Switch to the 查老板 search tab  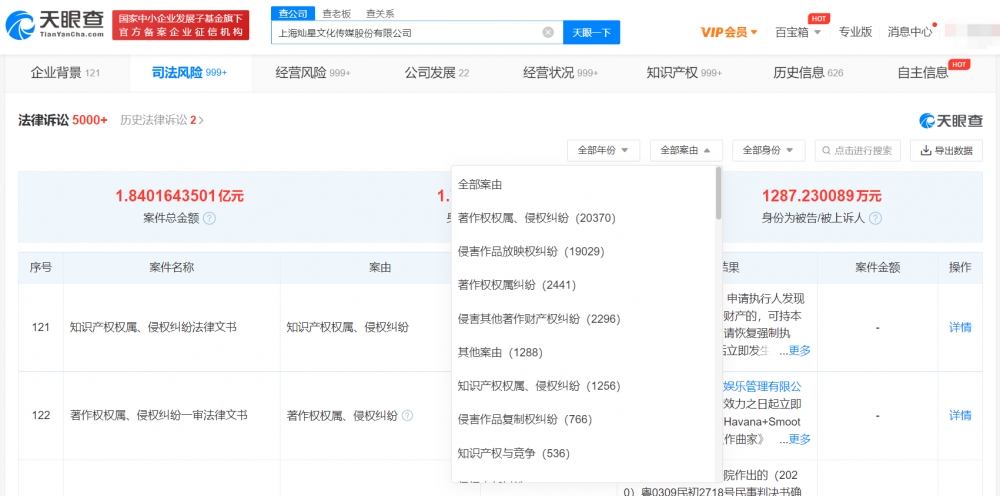tap(336, 13)
